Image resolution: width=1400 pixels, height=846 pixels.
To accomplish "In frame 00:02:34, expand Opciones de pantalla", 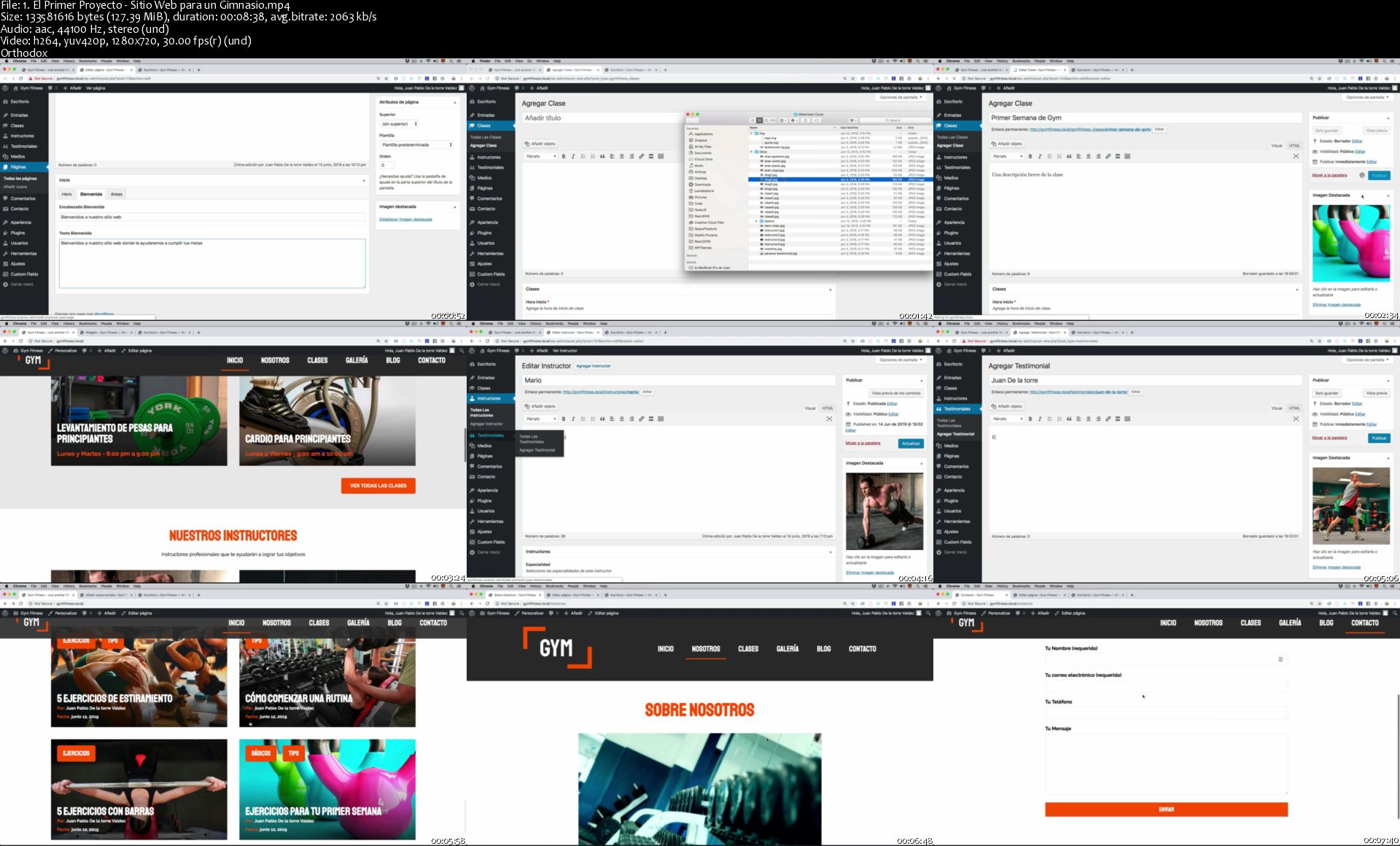I will point(1367,97).
